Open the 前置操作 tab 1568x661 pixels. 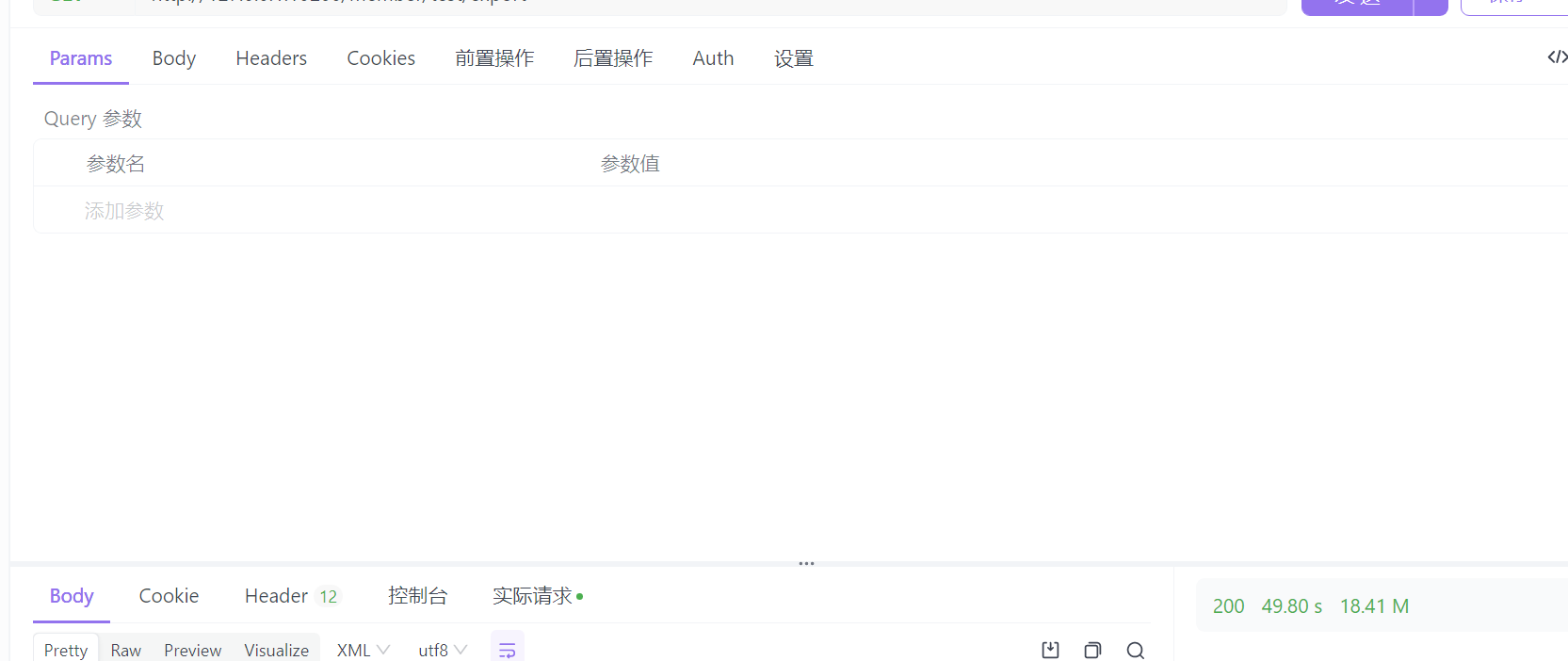click(x=494, y=58)
